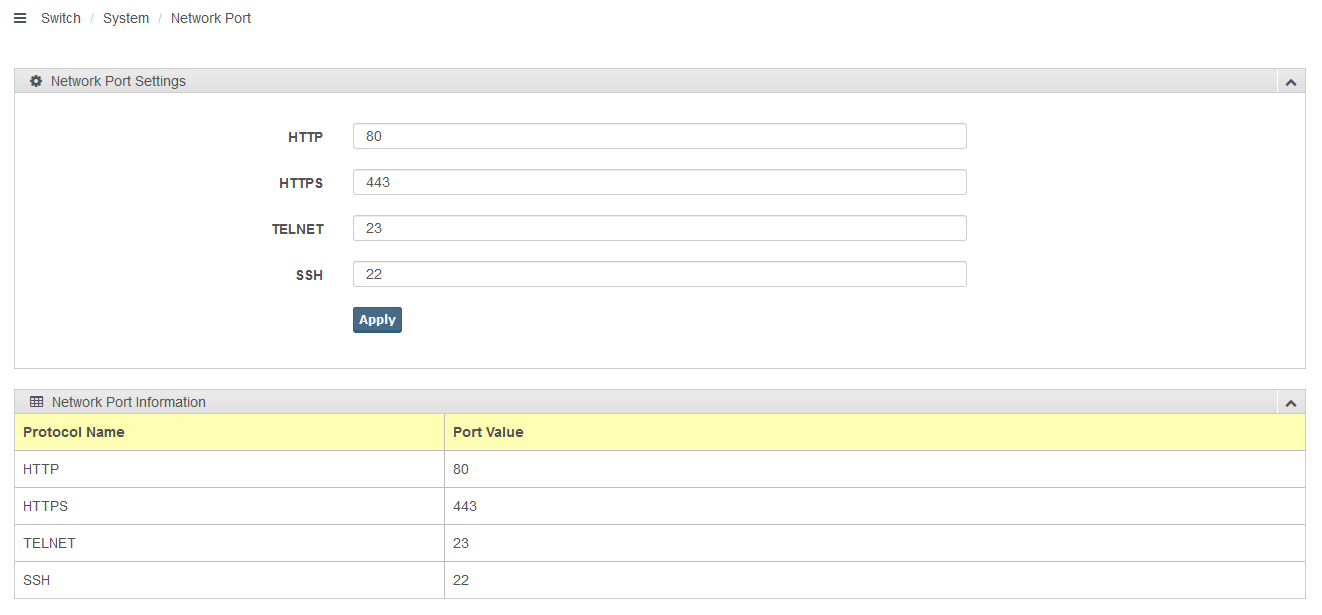Click the Network Port Settings panel title
The width and height of the screenshot is (1322, 615).
click(118, 81)
